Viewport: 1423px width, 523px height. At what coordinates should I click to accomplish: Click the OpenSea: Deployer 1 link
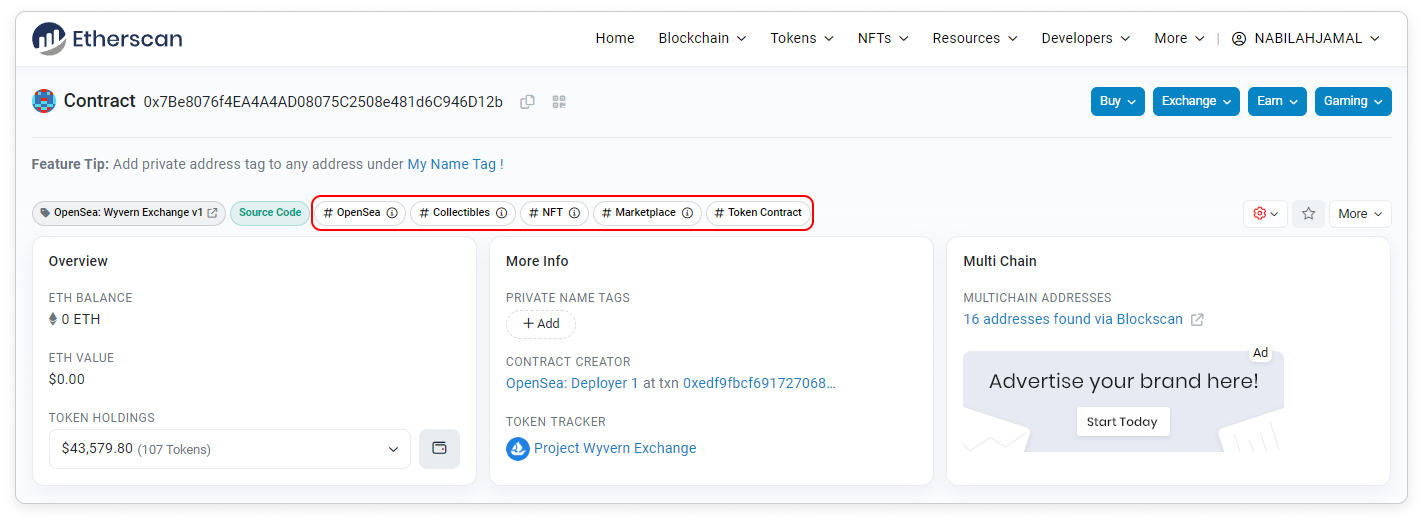pyautogui.click(x=572, y=383)
